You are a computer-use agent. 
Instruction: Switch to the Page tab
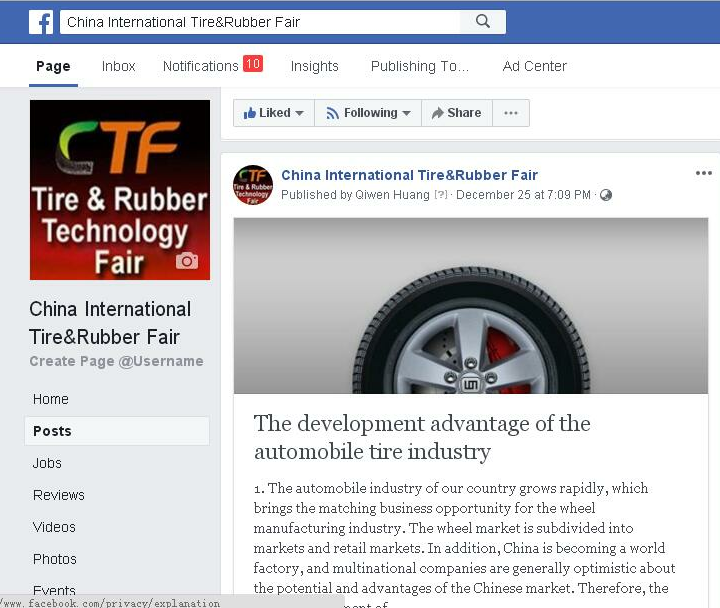[53, 66]
